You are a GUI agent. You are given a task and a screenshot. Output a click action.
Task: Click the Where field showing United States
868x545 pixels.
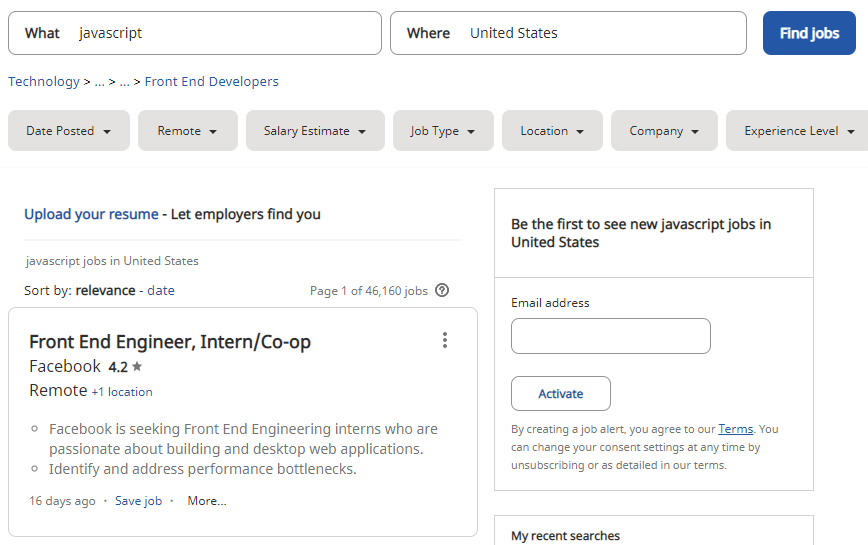[x=568, y=33]
